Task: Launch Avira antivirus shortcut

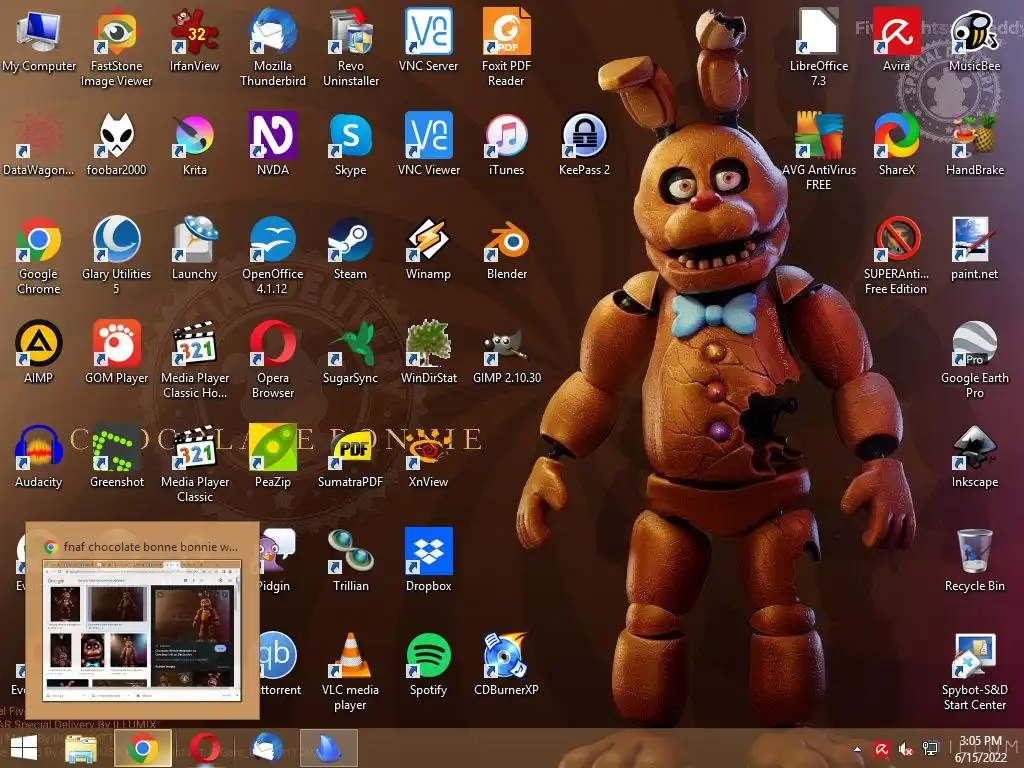Action: (x=897, y=40)
